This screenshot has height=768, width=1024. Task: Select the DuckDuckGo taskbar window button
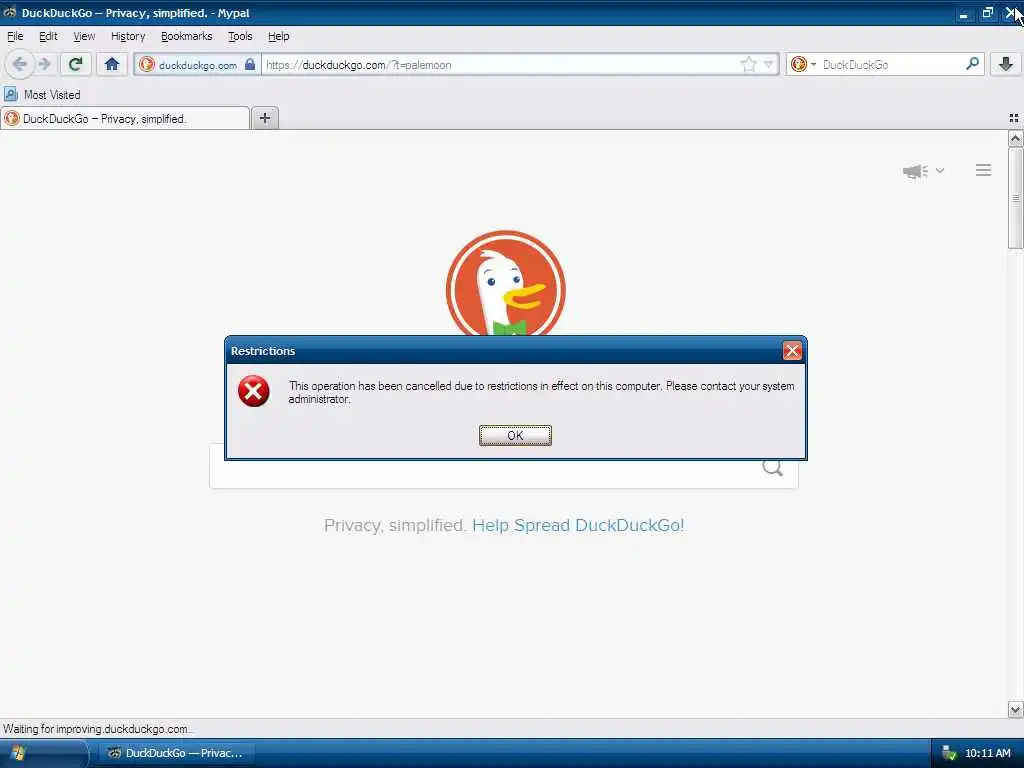176,753
